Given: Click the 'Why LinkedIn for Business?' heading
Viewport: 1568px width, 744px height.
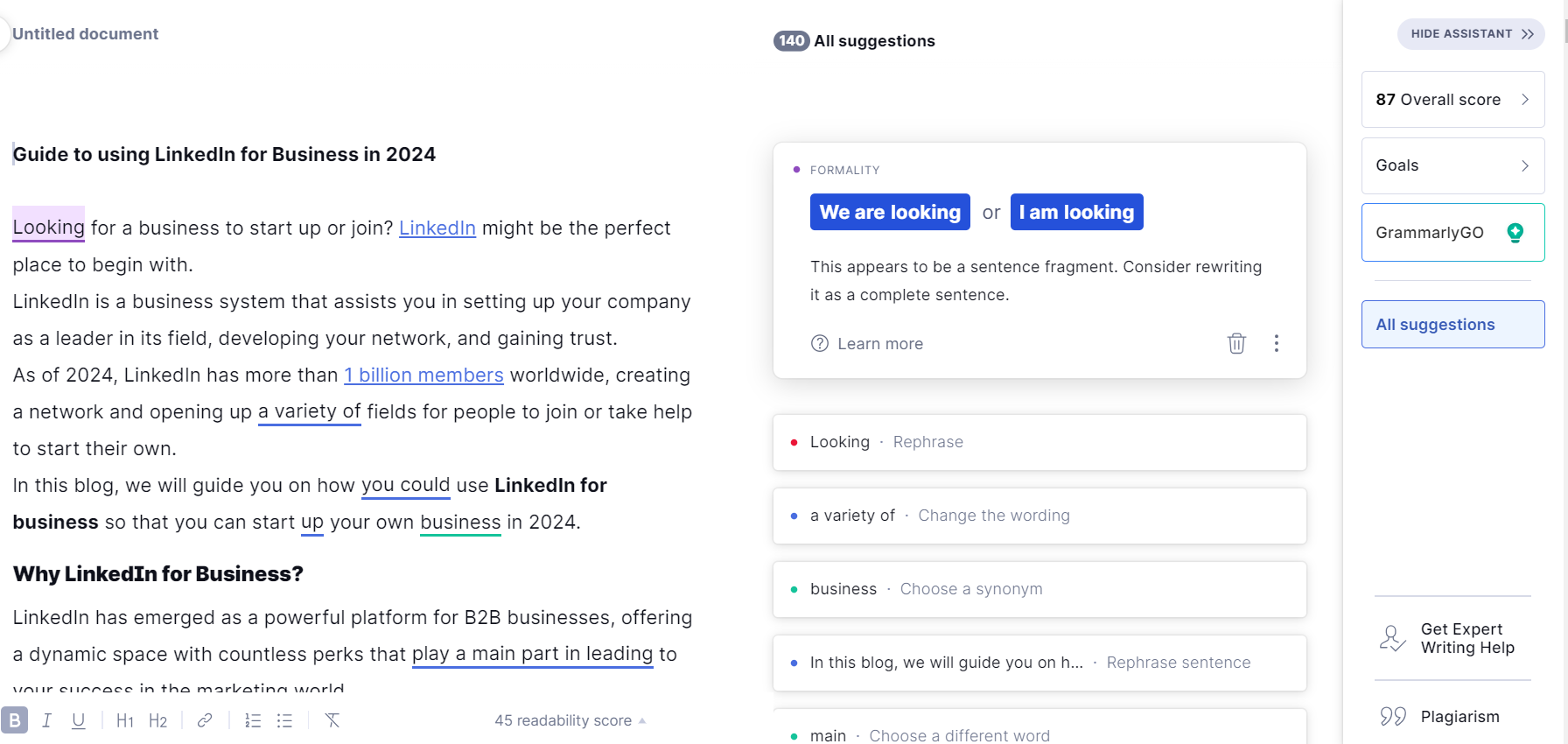Looking at the screenshot, I should click(158, 573).
